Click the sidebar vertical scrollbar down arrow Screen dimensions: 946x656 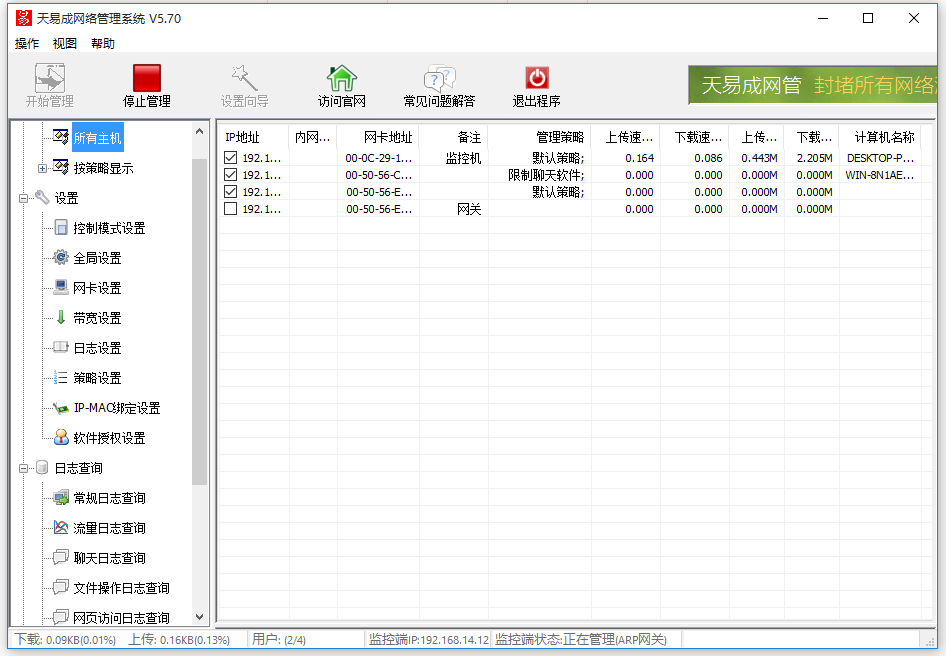coord(199,617)
